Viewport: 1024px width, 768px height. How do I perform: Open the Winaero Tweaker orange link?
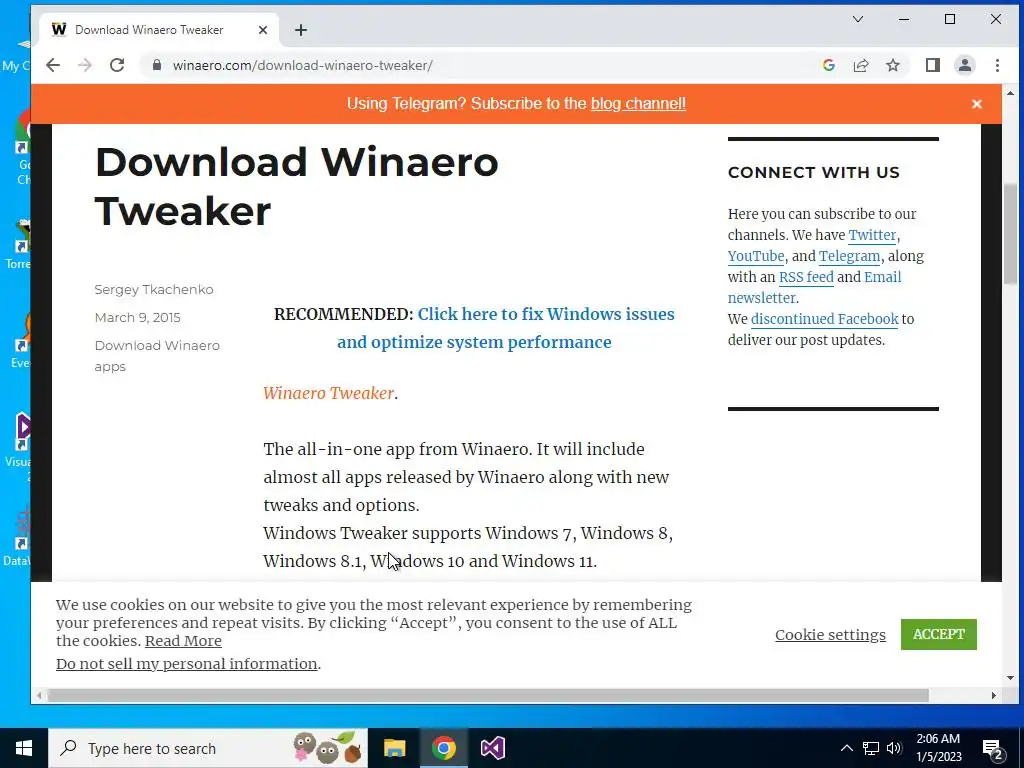[328, 393]
